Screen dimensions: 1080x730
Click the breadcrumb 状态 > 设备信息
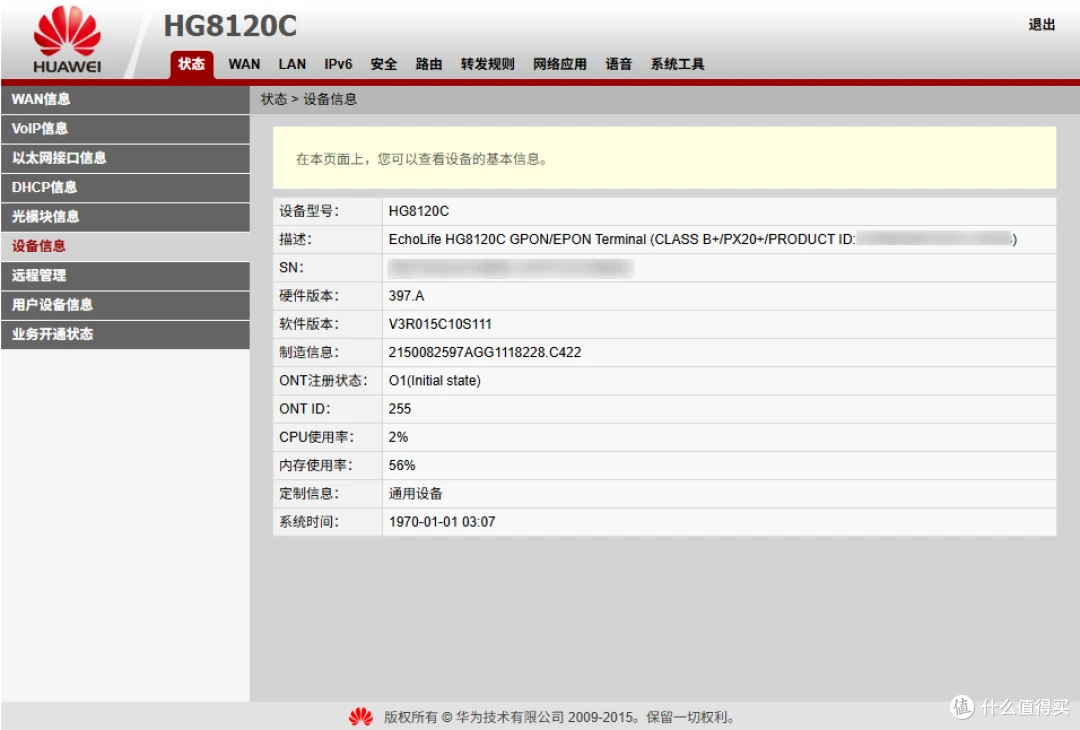[x=309, y=99]
